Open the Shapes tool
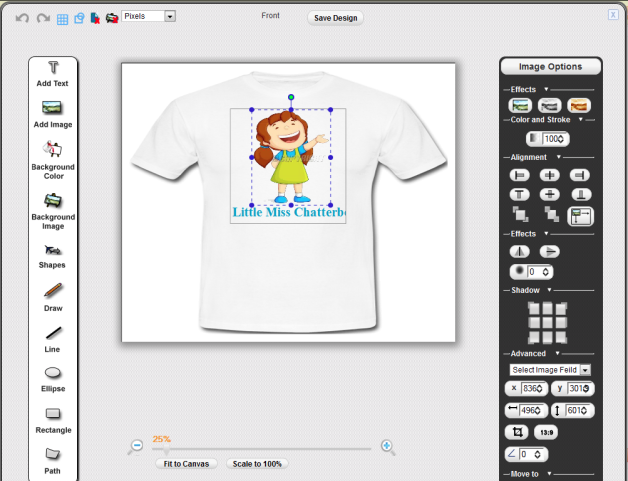Image resolution: width=628 pixels, height=481 pixels. [x=52, y=256]
